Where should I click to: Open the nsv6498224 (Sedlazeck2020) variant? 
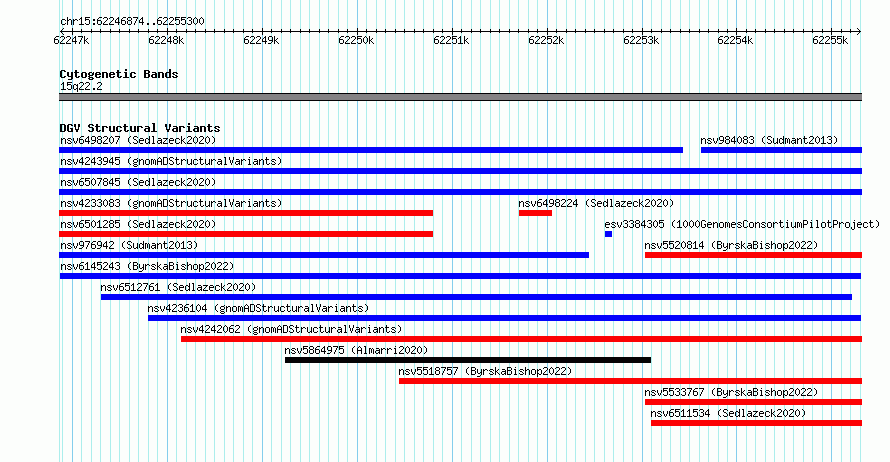pos(596,203)
